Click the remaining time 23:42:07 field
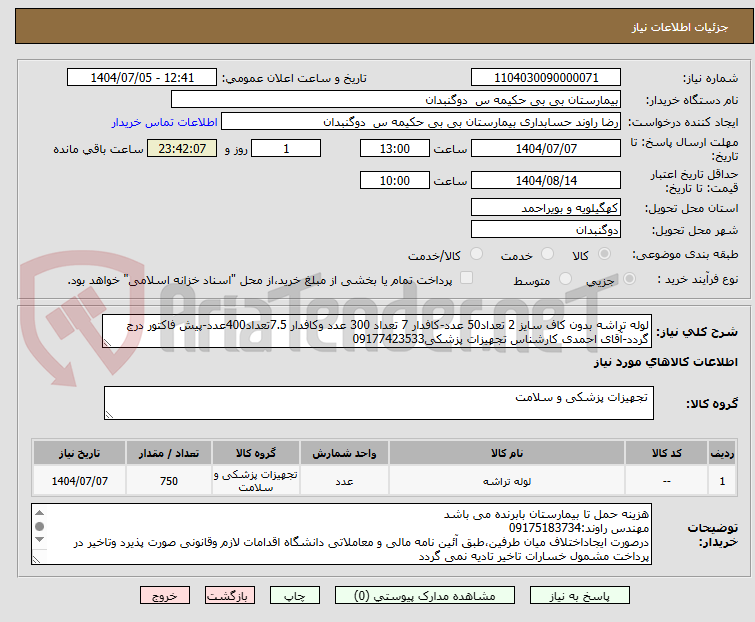 (x=182, y=148)
